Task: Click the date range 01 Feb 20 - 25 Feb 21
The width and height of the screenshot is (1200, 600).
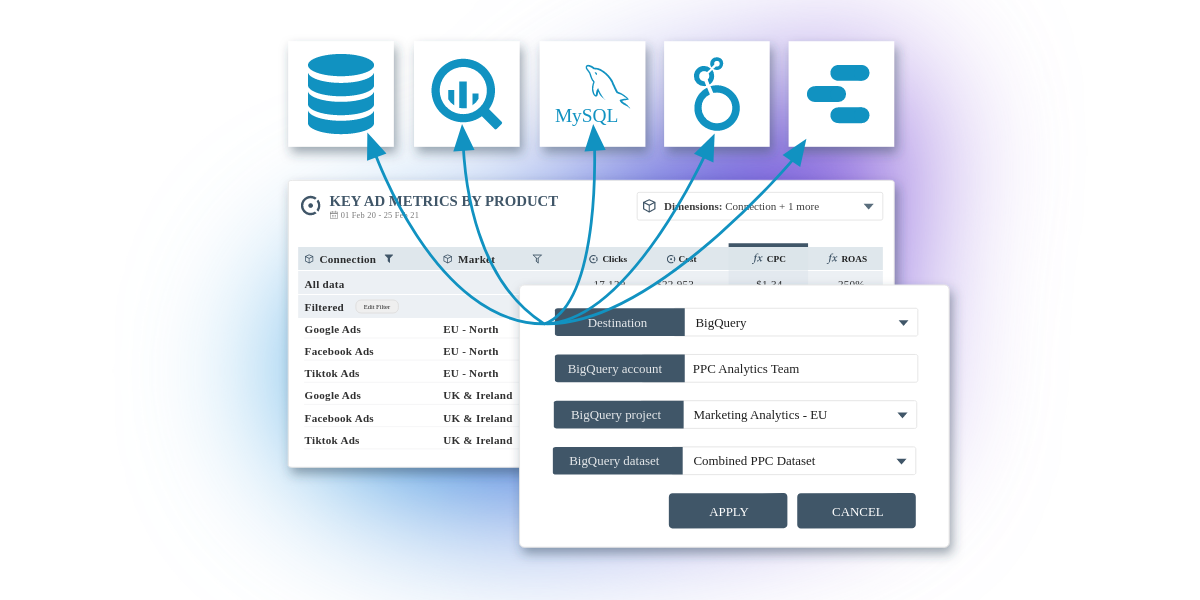Action: 380,215
